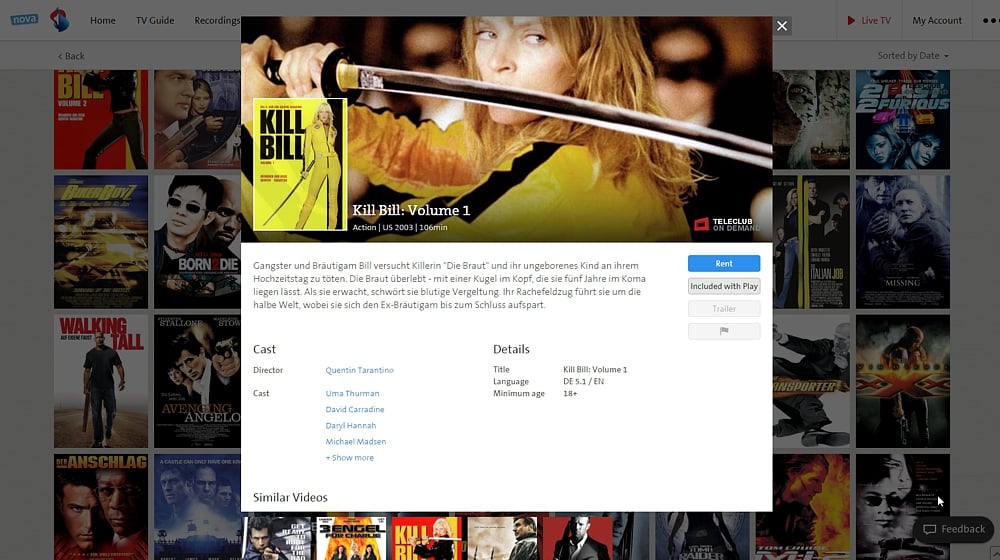The height and width of the screenshot is (560, 1000).
Task: Open the 3 Engel für Charlie similar video
Action: click(351, 538)
